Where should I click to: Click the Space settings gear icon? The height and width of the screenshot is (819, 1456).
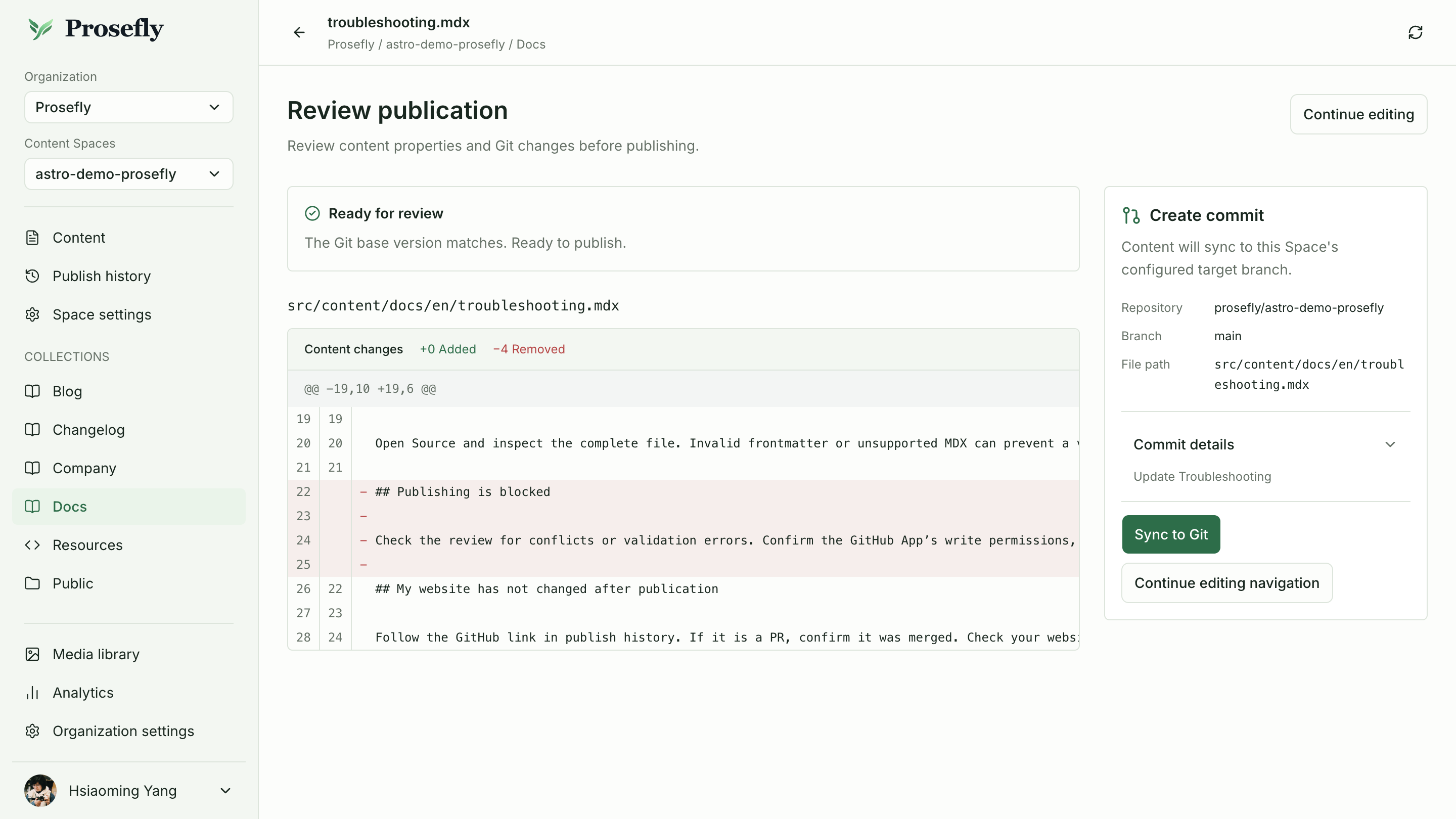click(x=32, y=314)
